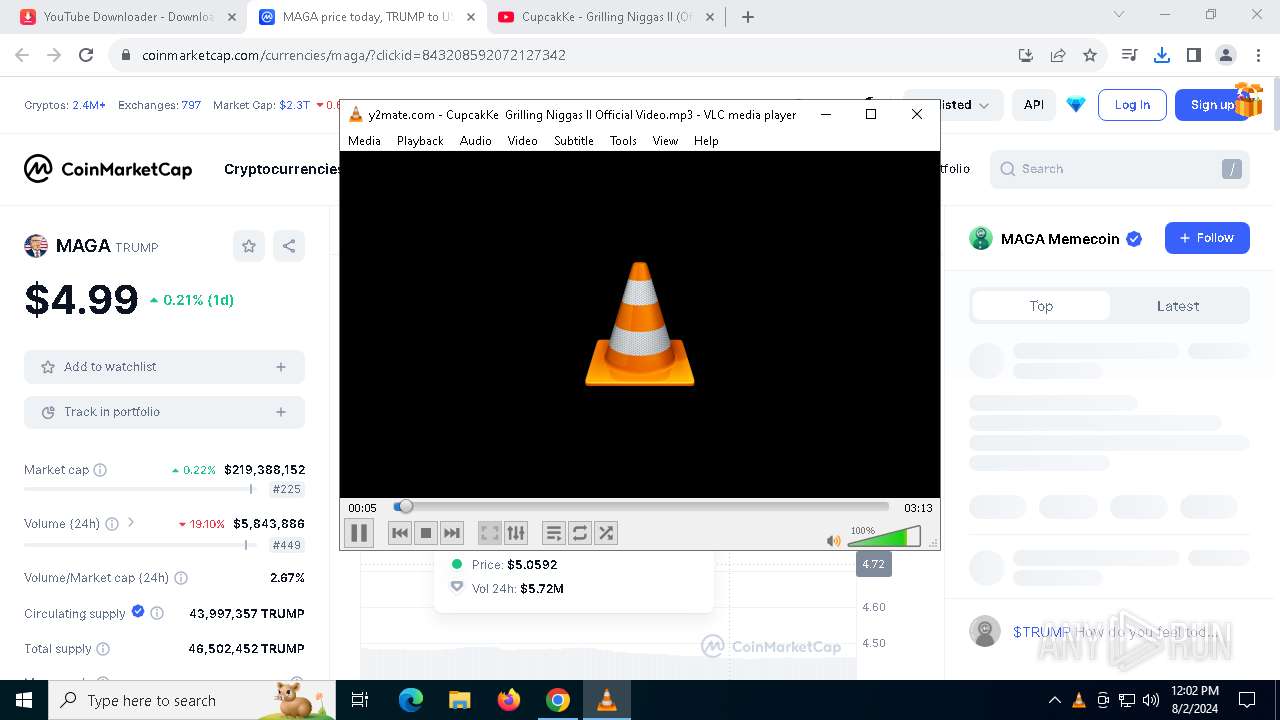Seek along the VLC progress bar
The image size is (1280, 720).
pyautogui.click(x=641, y=507)
